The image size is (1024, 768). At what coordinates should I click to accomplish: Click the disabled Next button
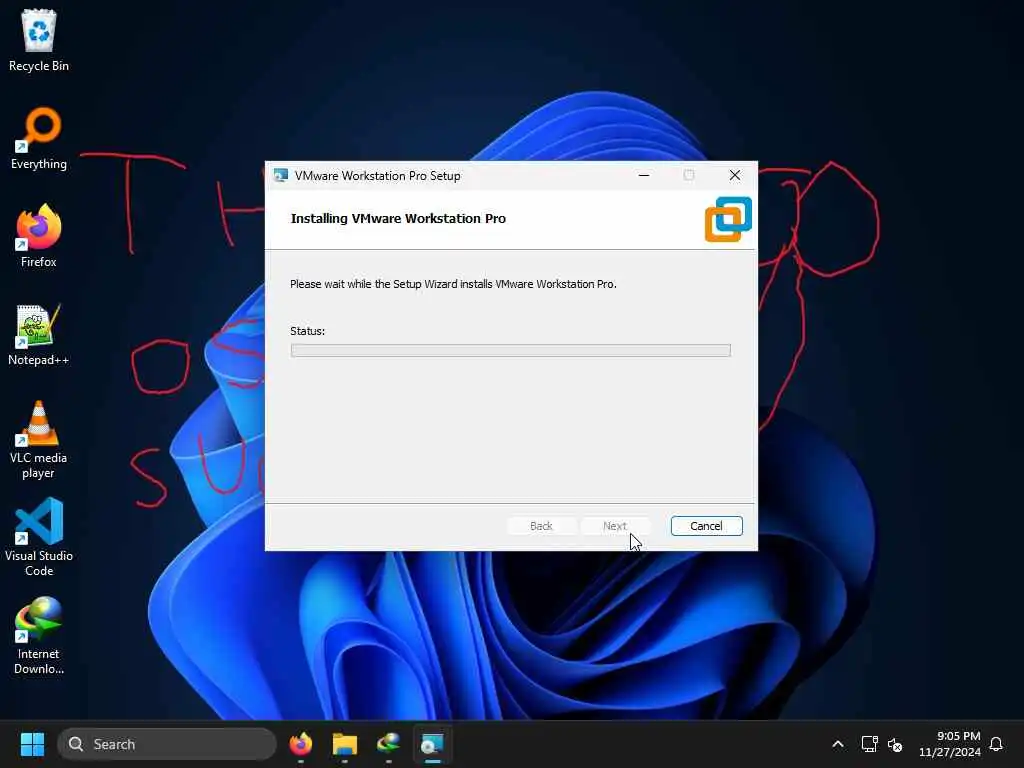615,526
